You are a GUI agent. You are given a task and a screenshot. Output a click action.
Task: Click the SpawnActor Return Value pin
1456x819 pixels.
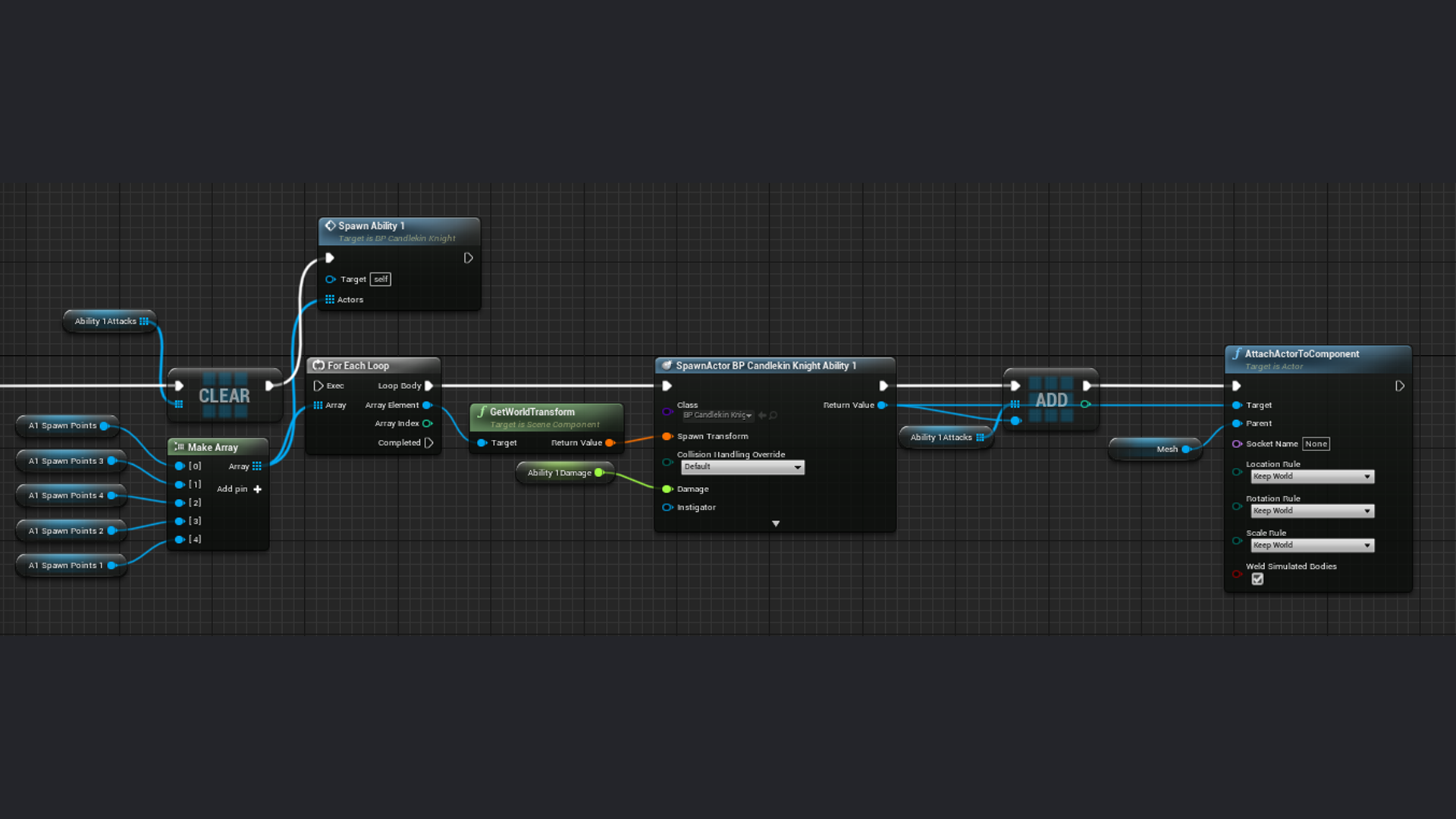click(x=882, y=405)
